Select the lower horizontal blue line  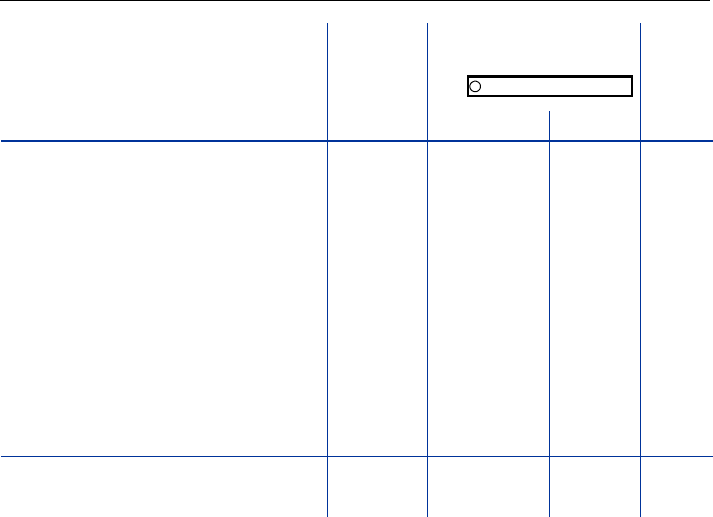click(356, 456)
